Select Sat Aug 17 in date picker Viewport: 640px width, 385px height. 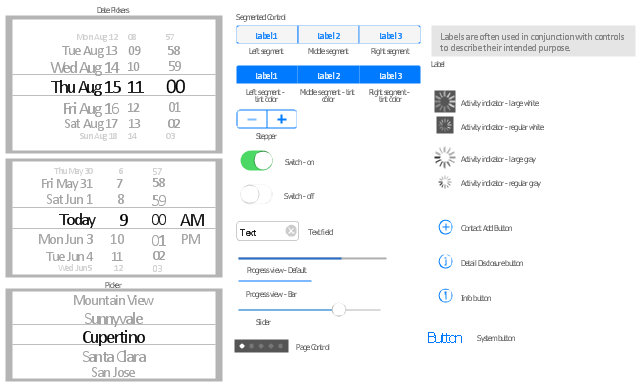pyautogui.click(x=91, y=123)
